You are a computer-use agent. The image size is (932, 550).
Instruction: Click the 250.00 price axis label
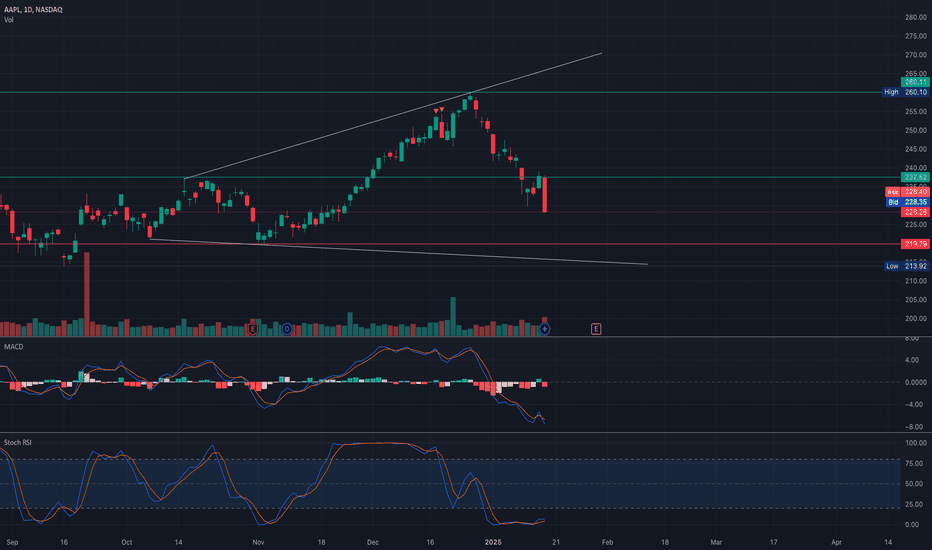(x=916, y=130)
